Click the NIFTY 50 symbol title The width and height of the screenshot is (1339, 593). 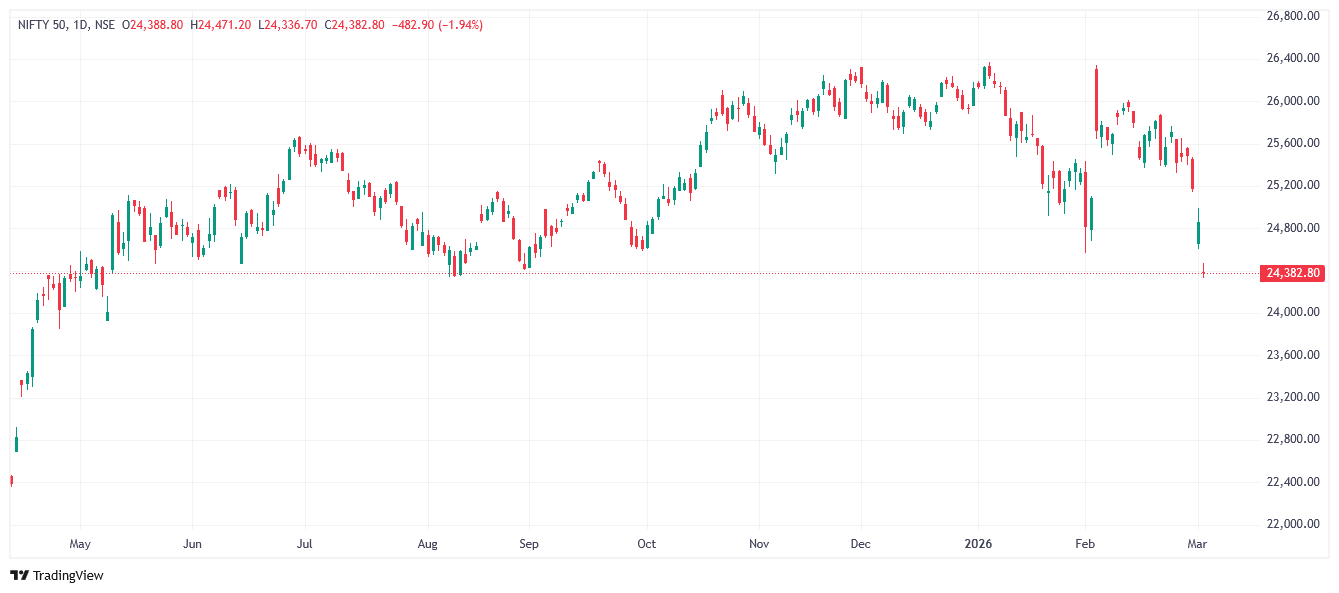pos(43,25)
